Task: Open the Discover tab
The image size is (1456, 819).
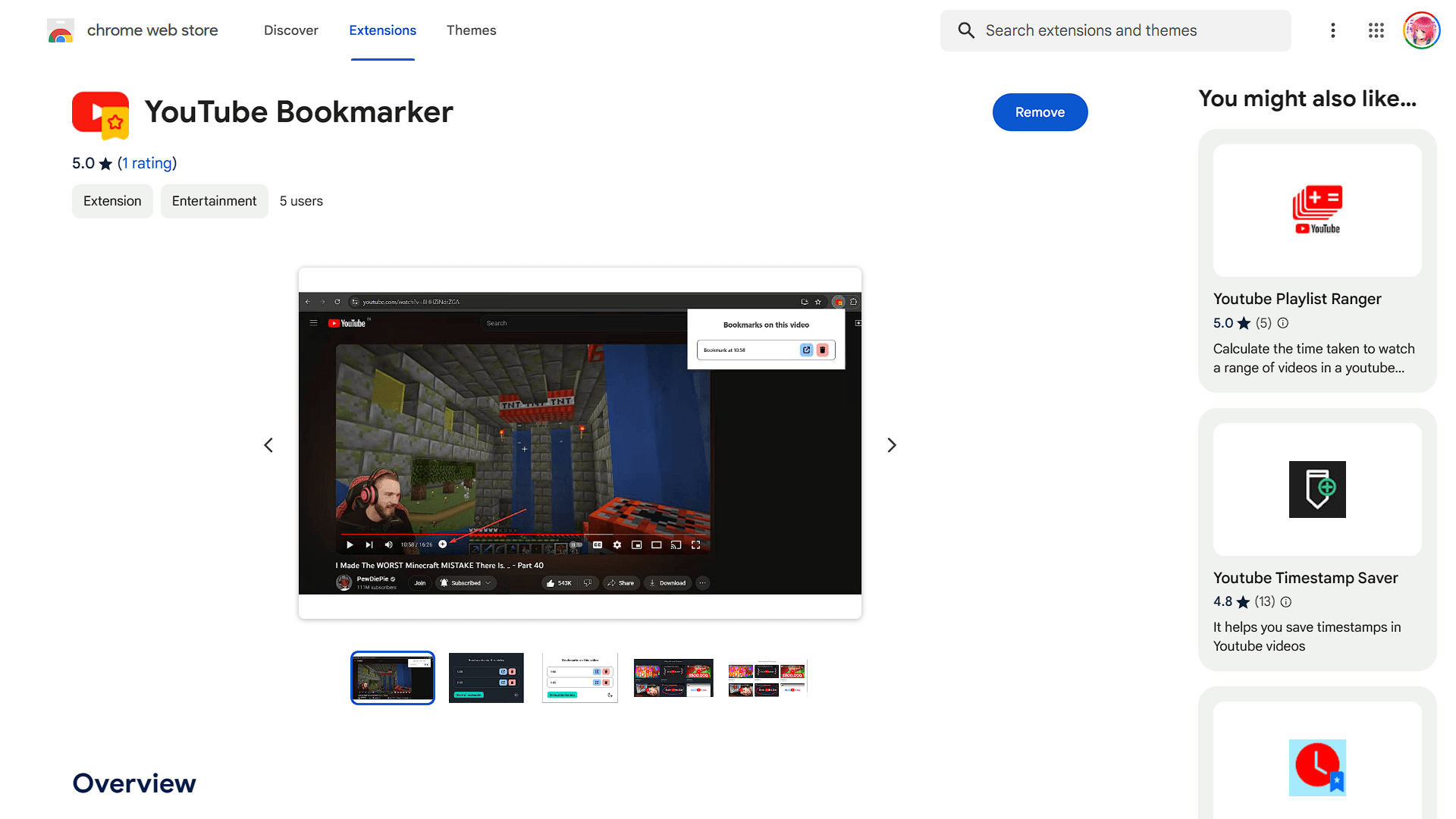Action: pos(291,30)
